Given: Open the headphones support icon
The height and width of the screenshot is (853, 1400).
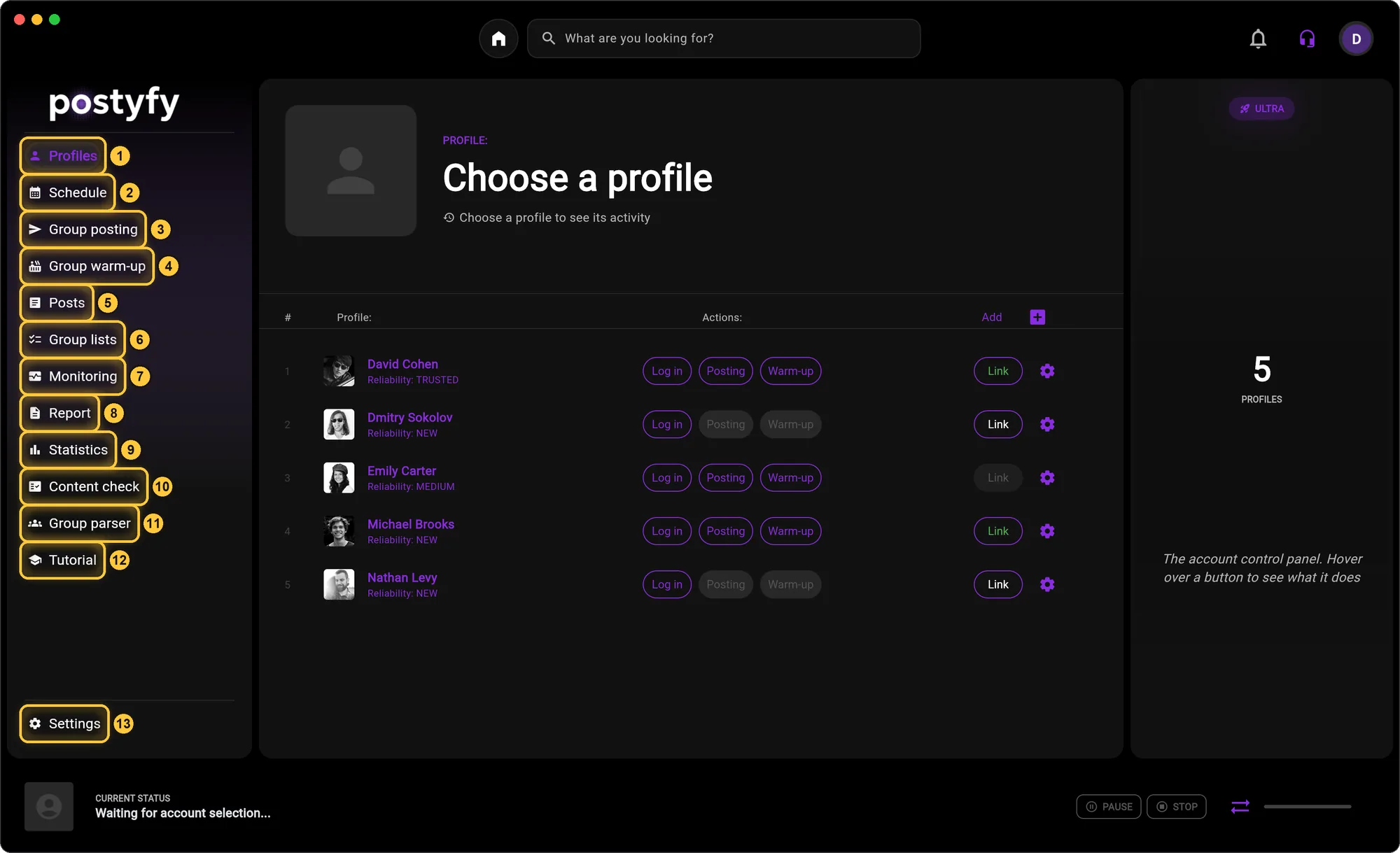Looking at the screenshot, I should 1307,38.
